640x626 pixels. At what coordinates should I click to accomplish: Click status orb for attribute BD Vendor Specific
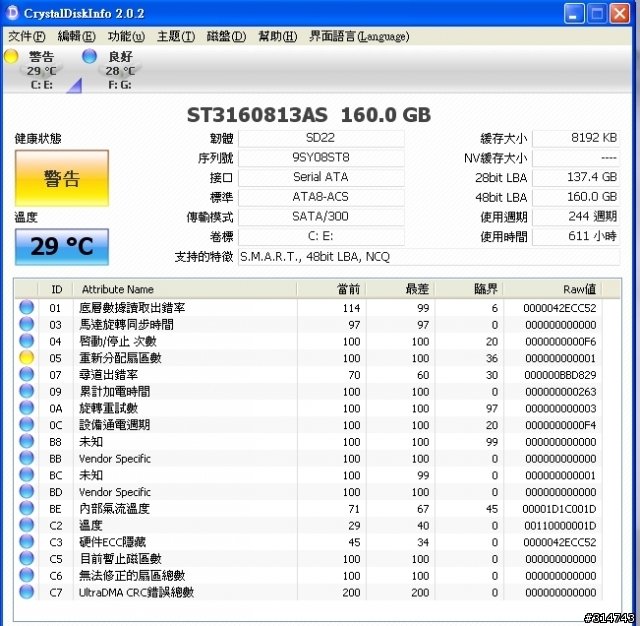[x=27, y=491]
